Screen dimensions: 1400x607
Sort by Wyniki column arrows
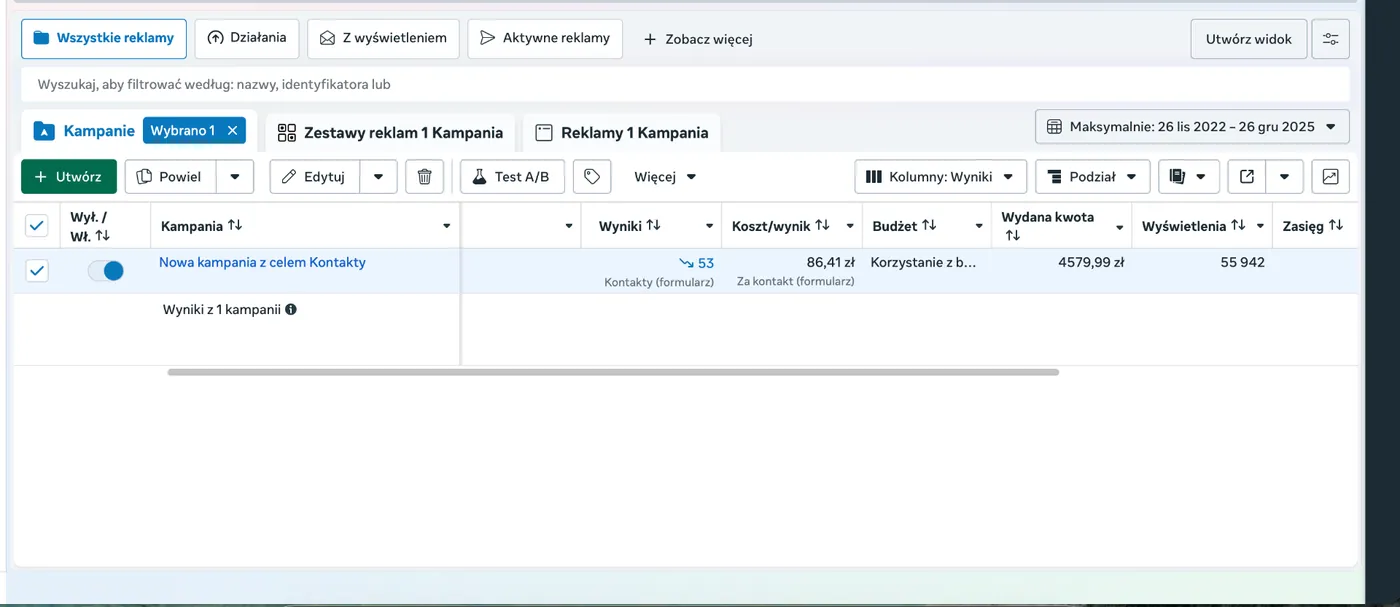pyautogui.click(x=653, y=225)
